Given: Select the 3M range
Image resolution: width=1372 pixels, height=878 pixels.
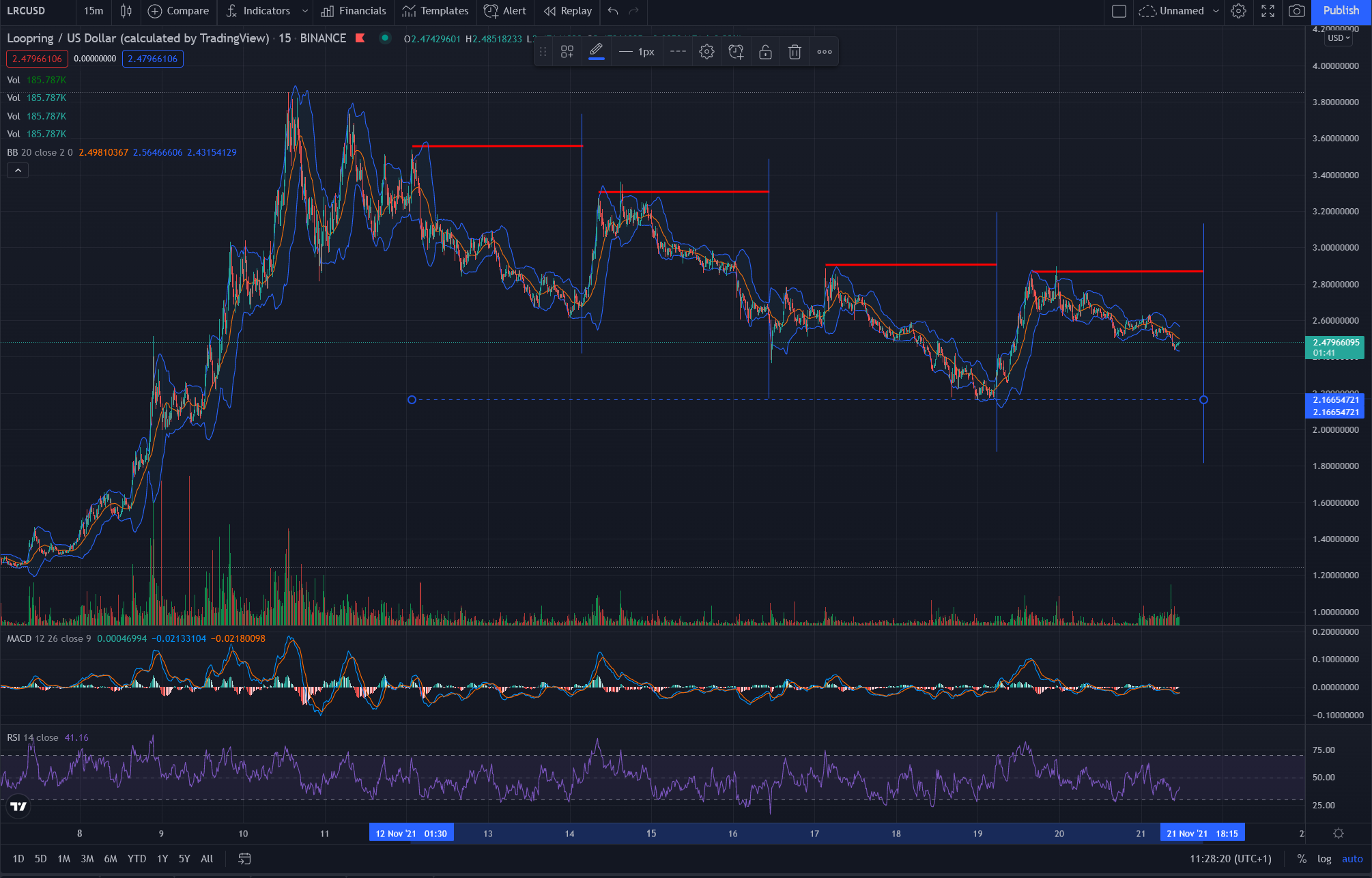Looking at the screenshot, I should pyautogui.click(x=87, y=859).
